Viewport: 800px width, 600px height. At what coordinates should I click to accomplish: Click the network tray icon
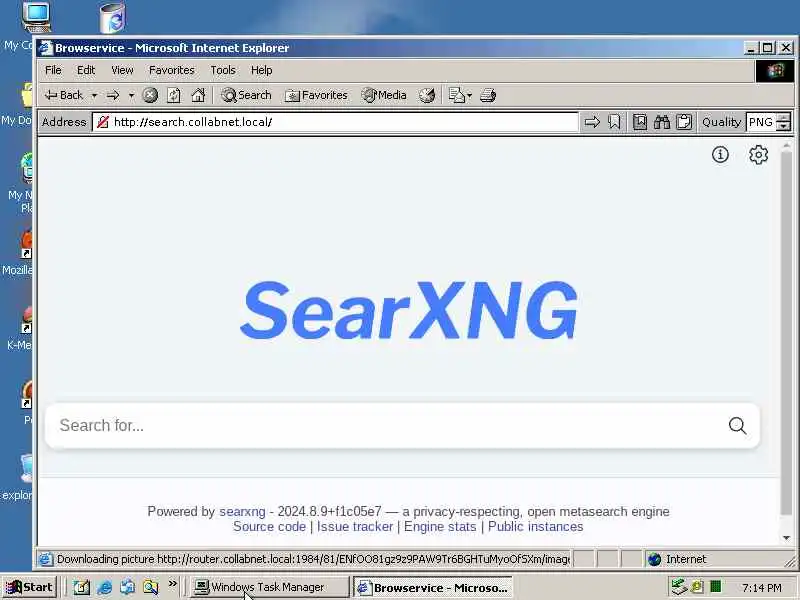(x=679, y=587)
